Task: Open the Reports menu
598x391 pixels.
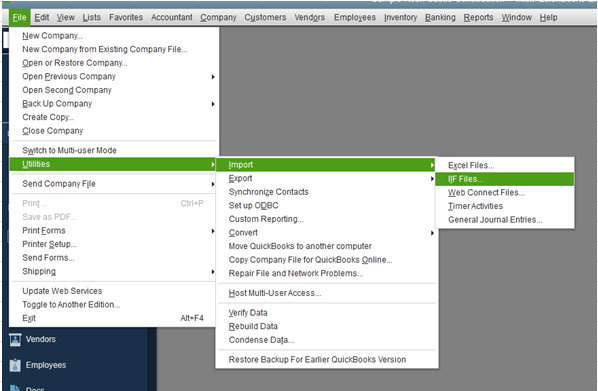Action: point(478,18)
